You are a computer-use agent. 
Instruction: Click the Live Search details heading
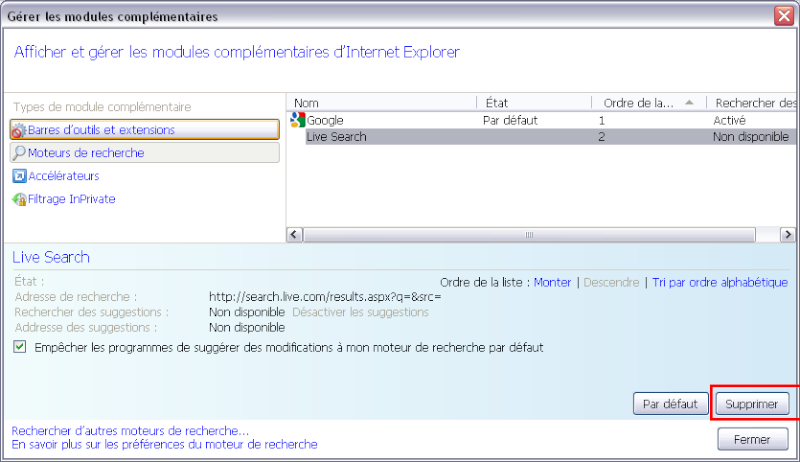pos(51,257)
